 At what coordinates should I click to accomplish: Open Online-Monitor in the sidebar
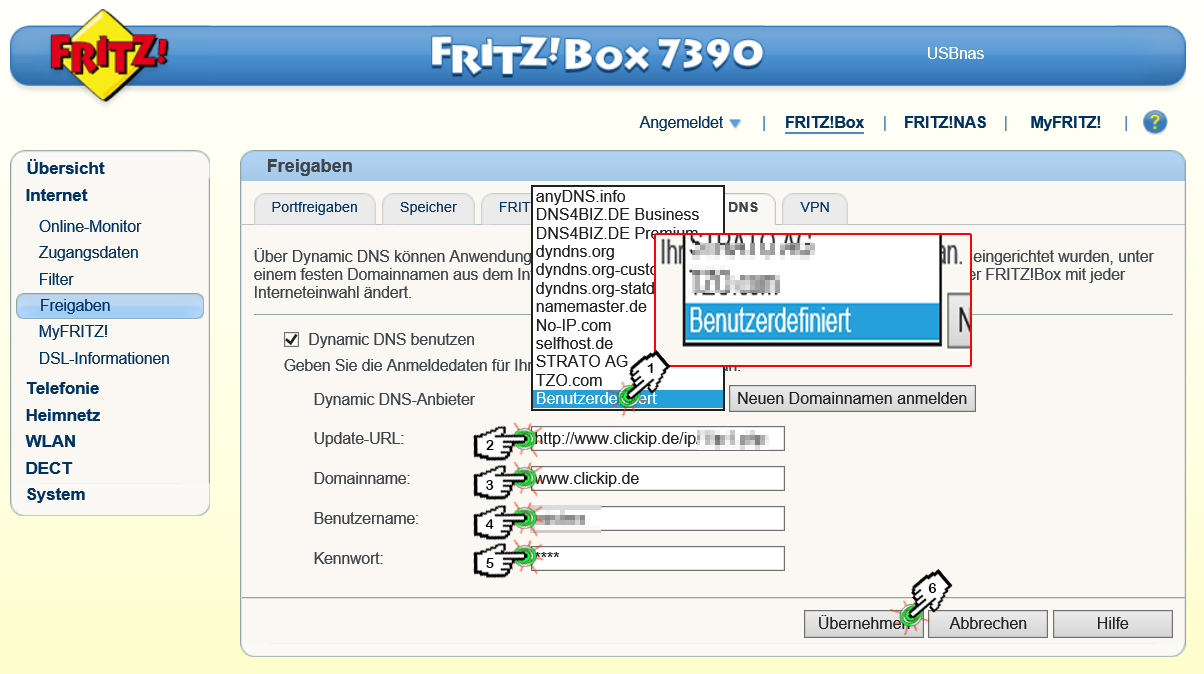pyautogui.click(x=90, y=226)
